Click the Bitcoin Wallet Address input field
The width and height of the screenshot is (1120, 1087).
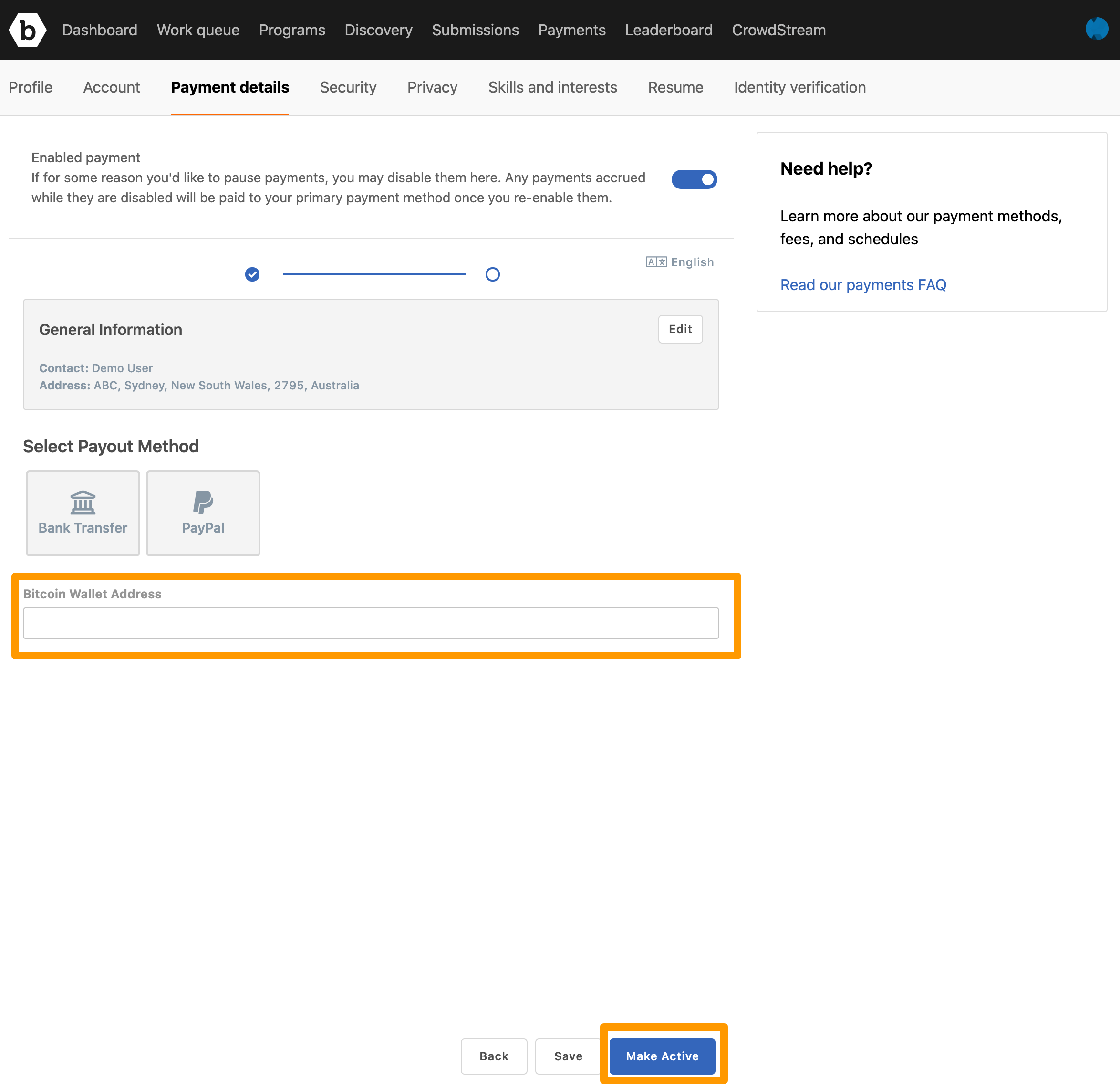coord(371,622)
